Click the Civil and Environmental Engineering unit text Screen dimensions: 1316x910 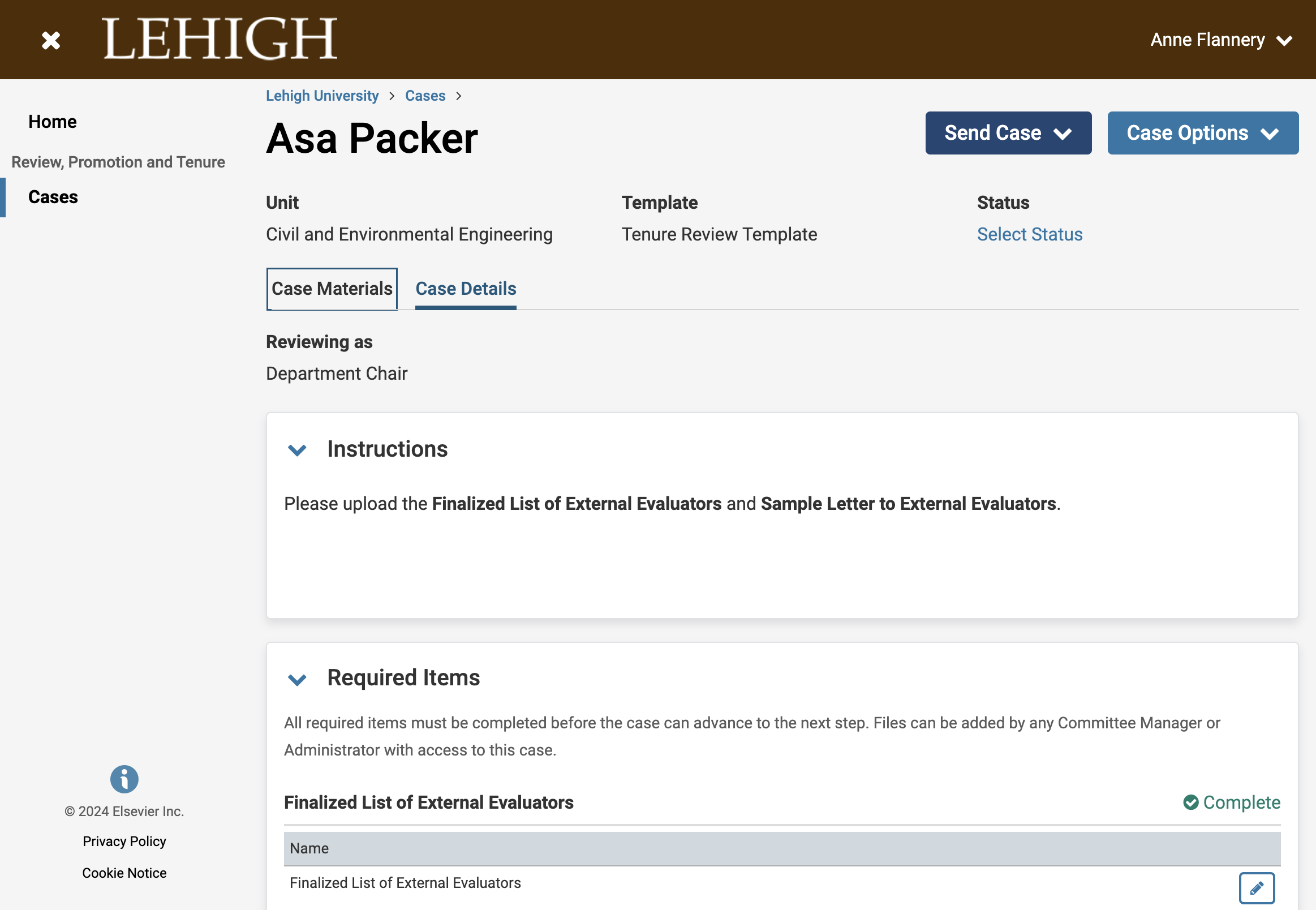point(409,234)
